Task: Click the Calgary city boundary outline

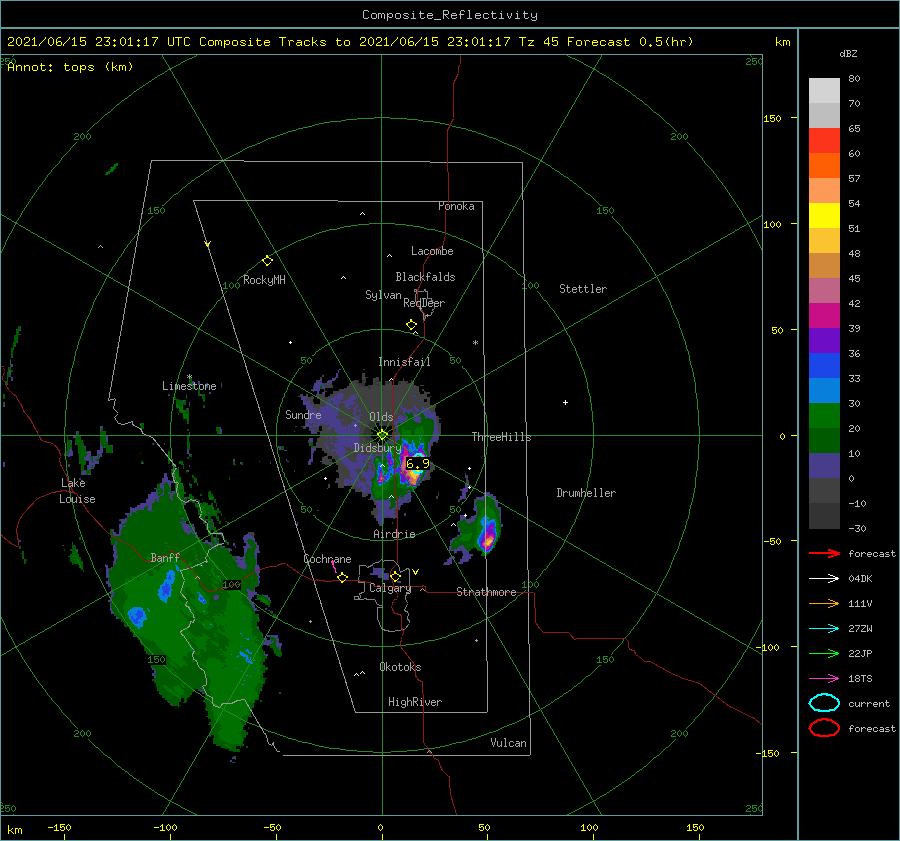Action: pos(384,597)
